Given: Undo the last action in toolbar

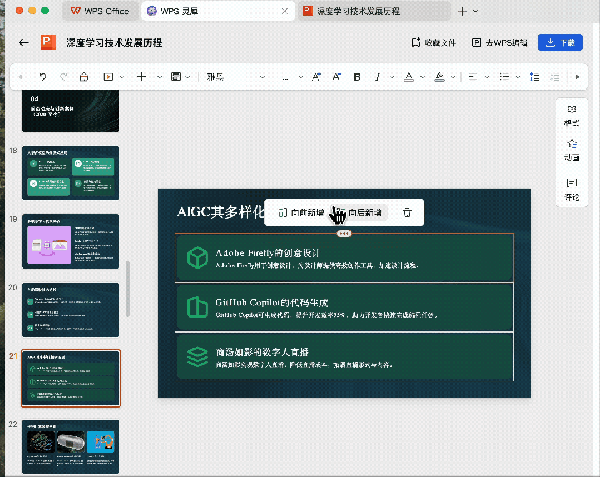Looking at the screenshot, I should click(43, 77).
